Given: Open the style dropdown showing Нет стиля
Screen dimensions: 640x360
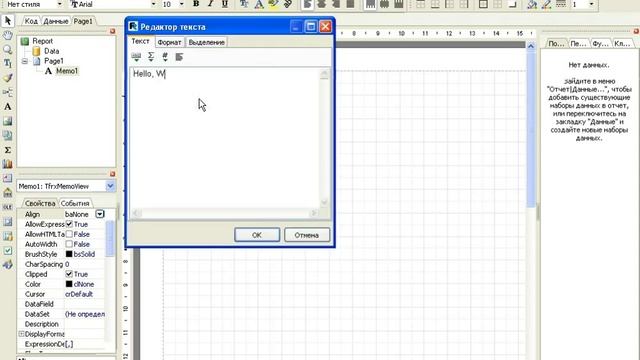Looking at the screenshot, I should coord(60,4).
